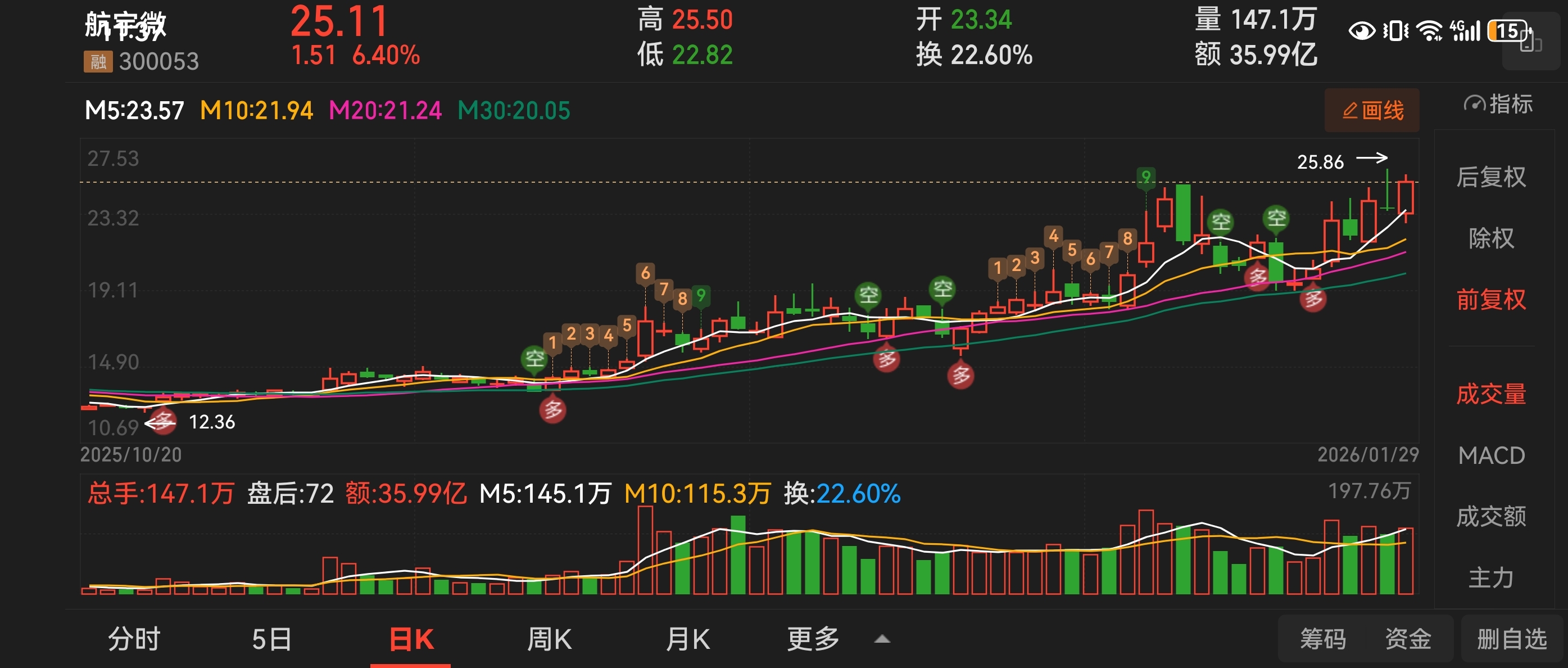The height and width of the screenshot is (668, 1568).
Task: Open the 指标 indicator gauge button
Action: (x=1498, y=104)
